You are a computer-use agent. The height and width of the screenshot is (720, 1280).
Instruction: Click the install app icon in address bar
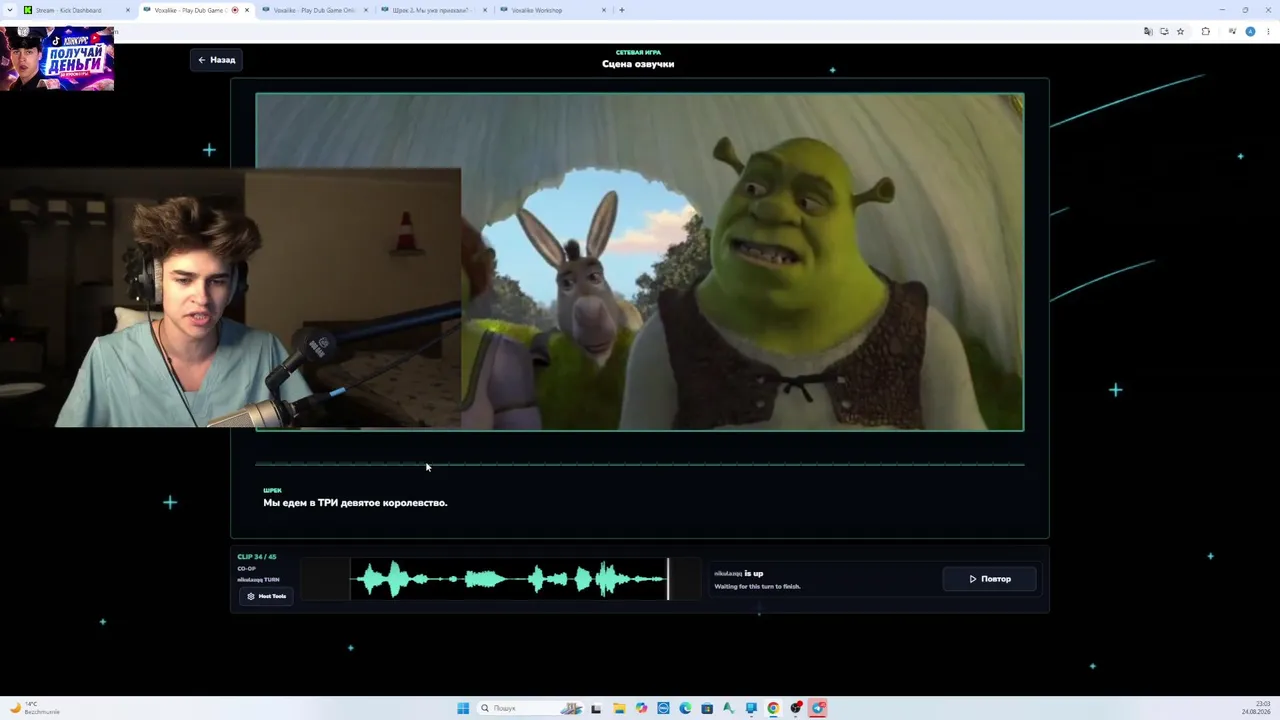(x=1164, y=32)
